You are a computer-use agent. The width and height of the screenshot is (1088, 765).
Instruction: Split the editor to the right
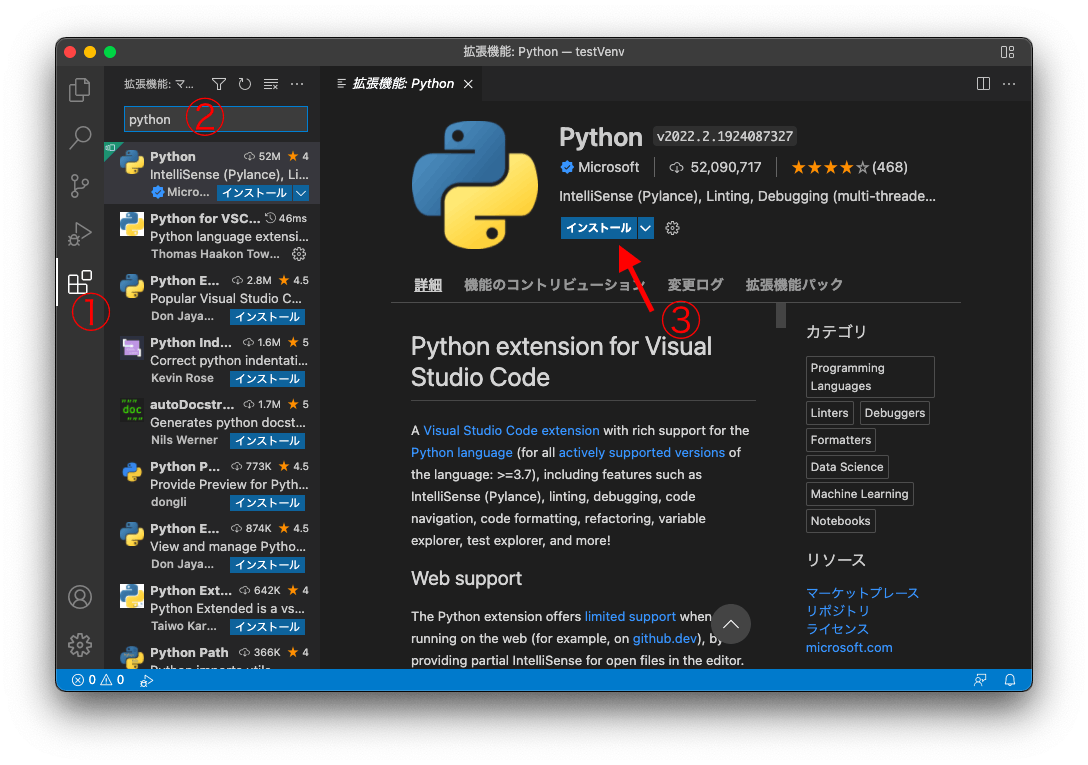click(x=983, y=84)
